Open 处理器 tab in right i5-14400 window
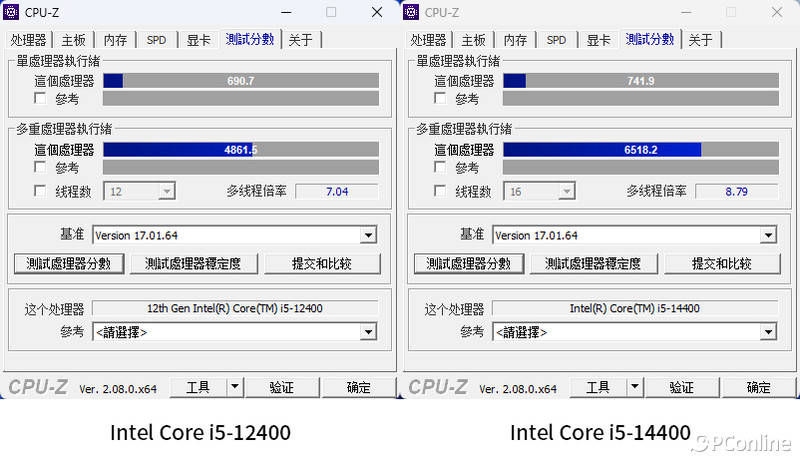Image resolution: width=800 pixels, height=460 pixels. click(x=428, y=40)
